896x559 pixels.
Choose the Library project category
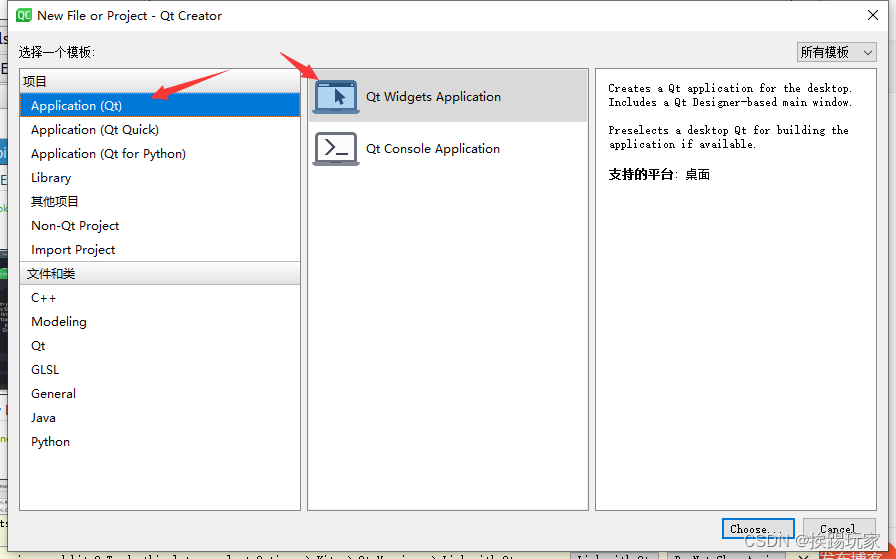point(160,178)
